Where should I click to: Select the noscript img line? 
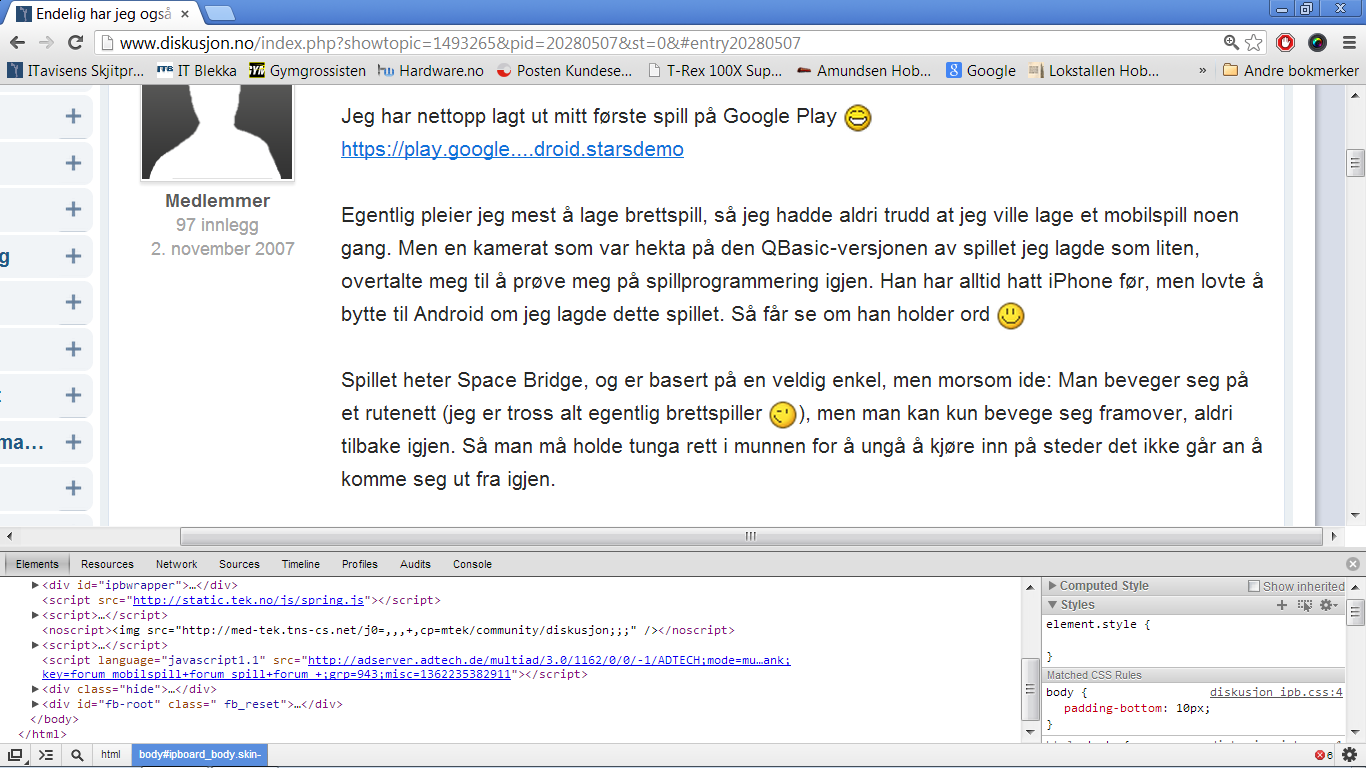[388, 630]
